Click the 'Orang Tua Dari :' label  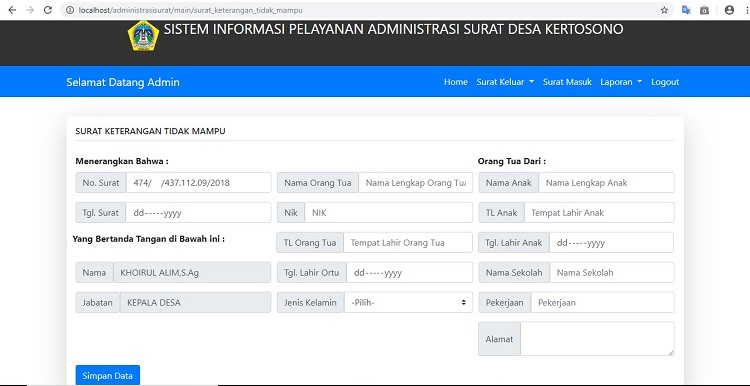point(512,161)
